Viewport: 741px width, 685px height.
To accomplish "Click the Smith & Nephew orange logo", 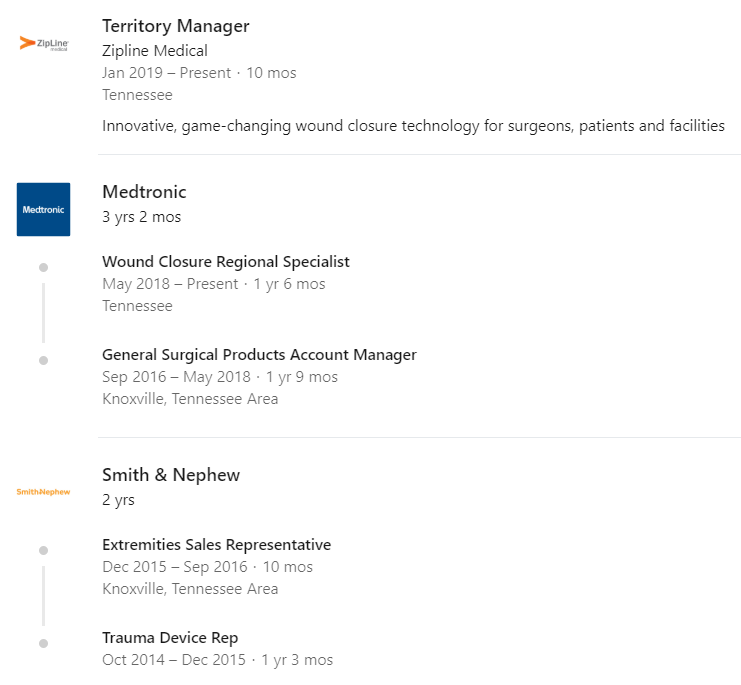I will [43, 492].
